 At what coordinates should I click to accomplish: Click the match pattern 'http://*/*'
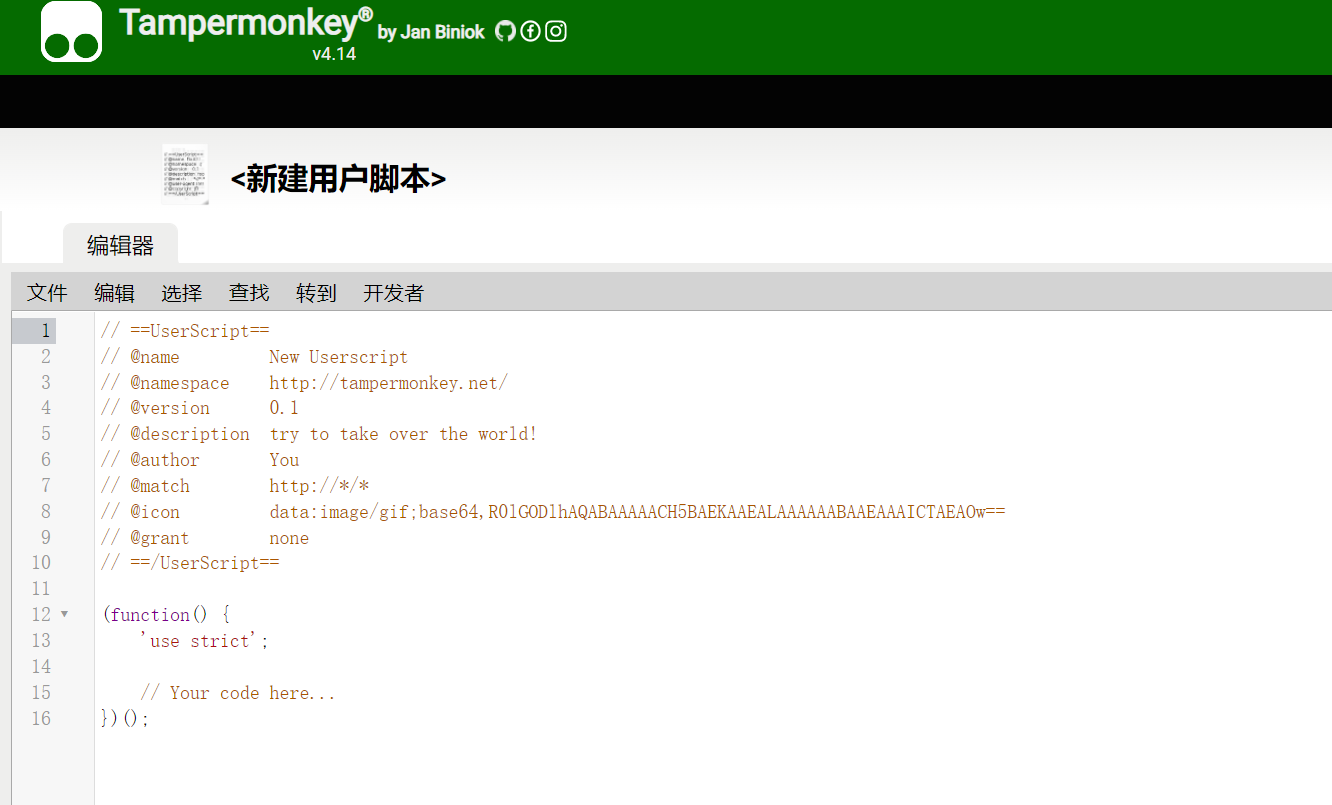[319, 486]
